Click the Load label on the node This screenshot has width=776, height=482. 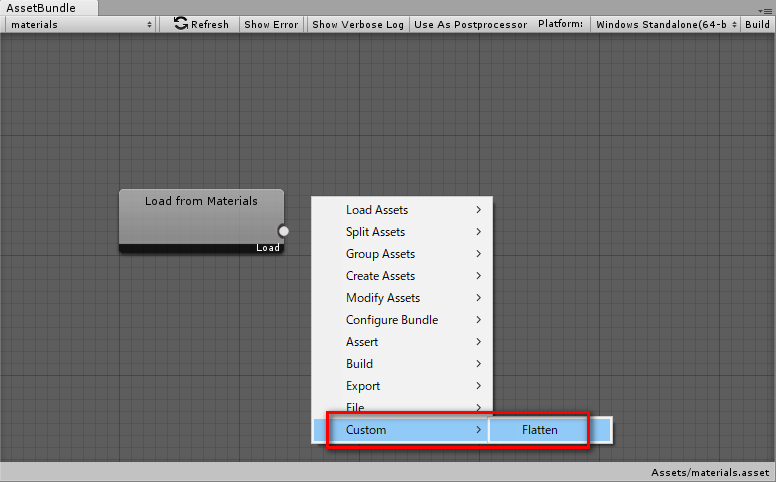tap(268, 247)
